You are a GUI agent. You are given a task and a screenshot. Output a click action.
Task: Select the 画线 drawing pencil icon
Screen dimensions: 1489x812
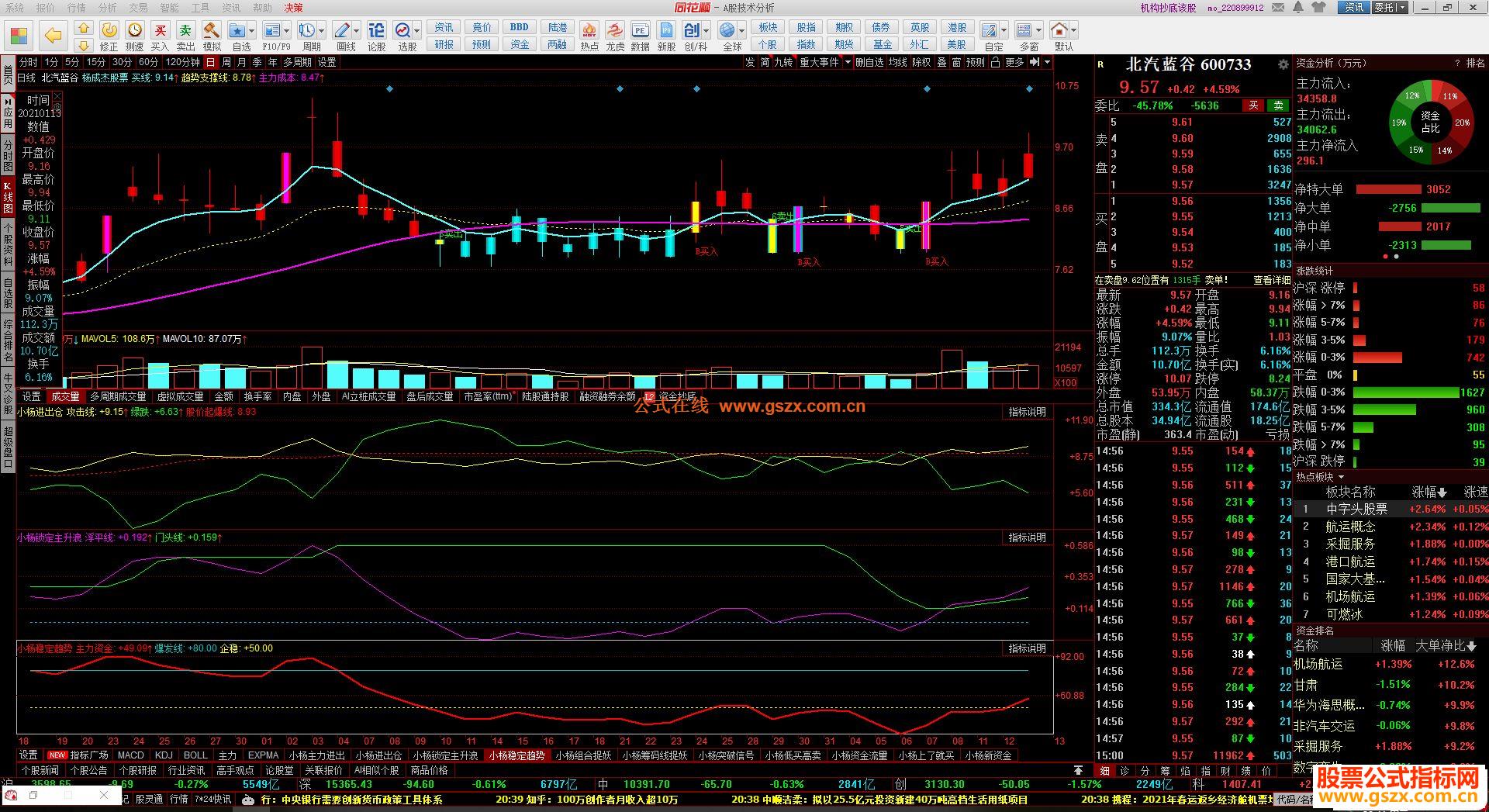coord(342,30)
